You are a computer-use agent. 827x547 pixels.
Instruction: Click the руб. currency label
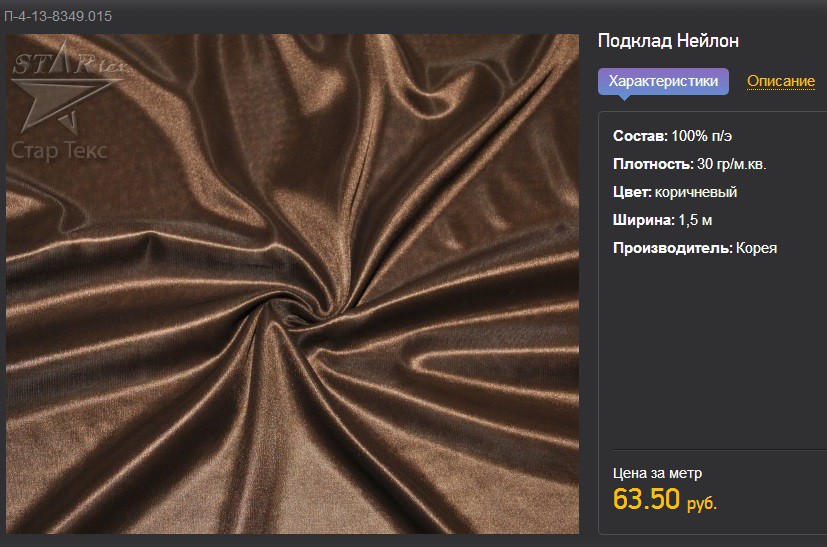(x=701, y=504)
